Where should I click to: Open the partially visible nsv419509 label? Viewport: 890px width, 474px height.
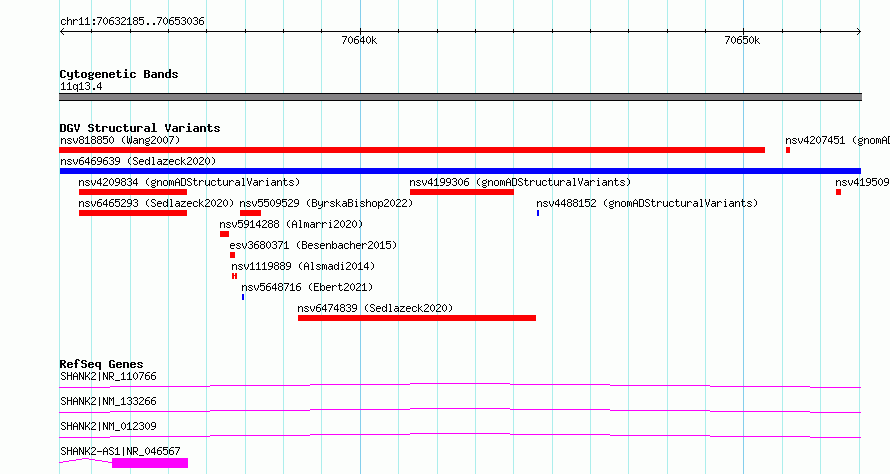click(862, 182)
